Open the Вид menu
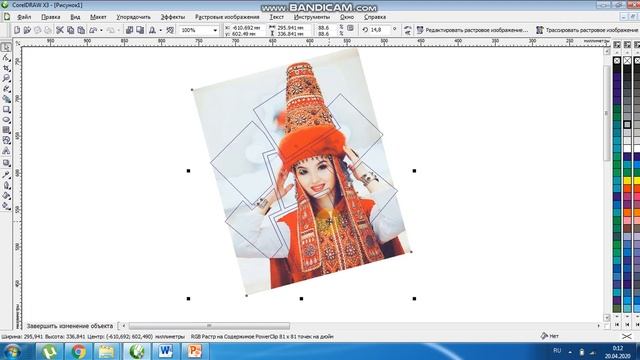The height and width of the screenshot is (360, 640). click(75, 17)
